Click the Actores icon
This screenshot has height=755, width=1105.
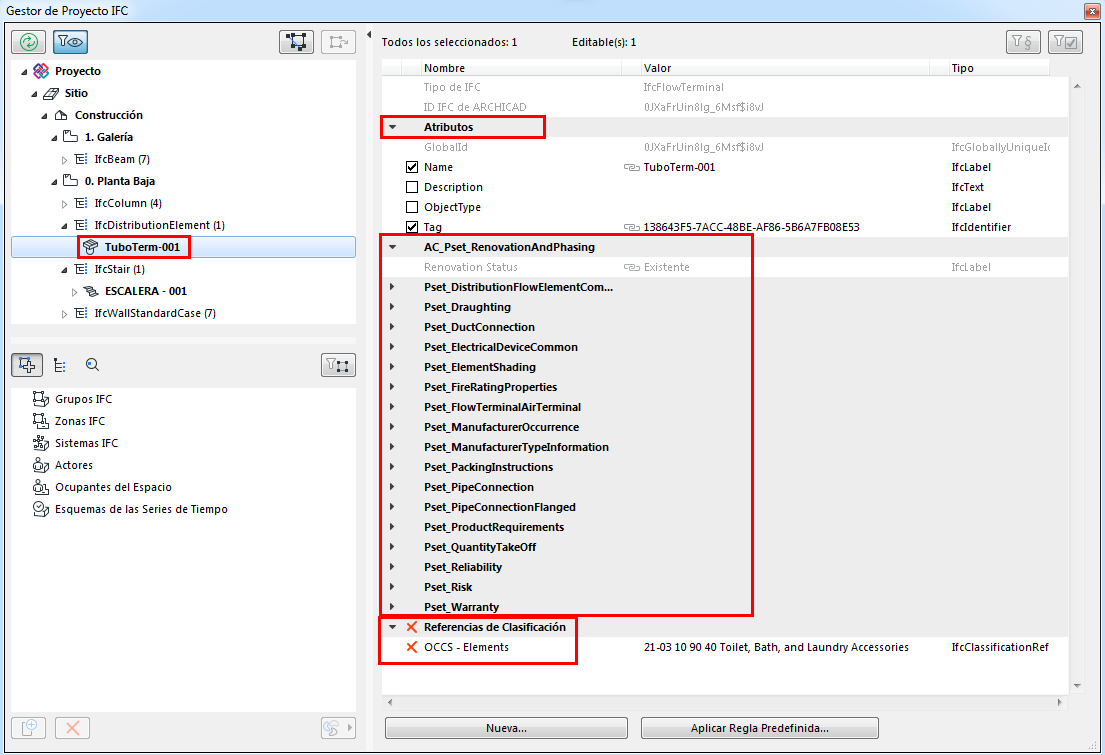coord(41,465)
